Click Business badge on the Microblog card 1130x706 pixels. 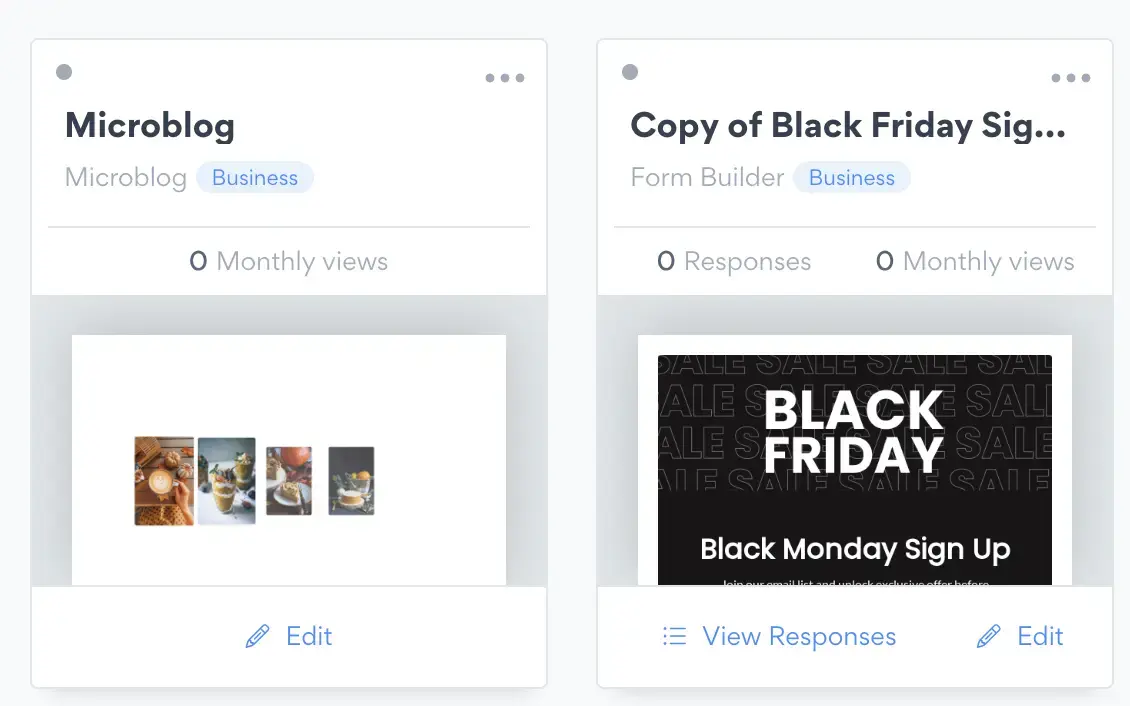click(255, 178)
